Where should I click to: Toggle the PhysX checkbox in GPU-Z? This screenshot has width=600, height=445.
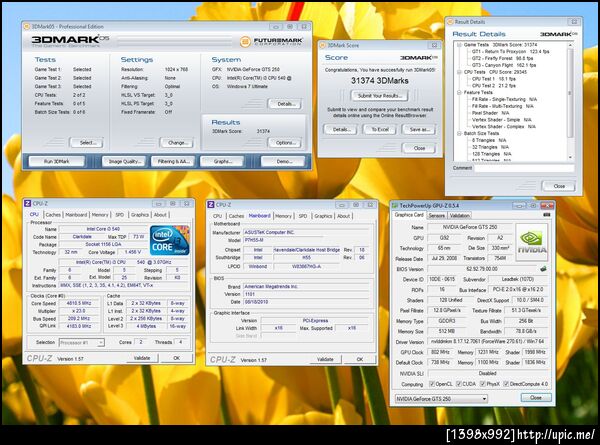tap(483, 384)
